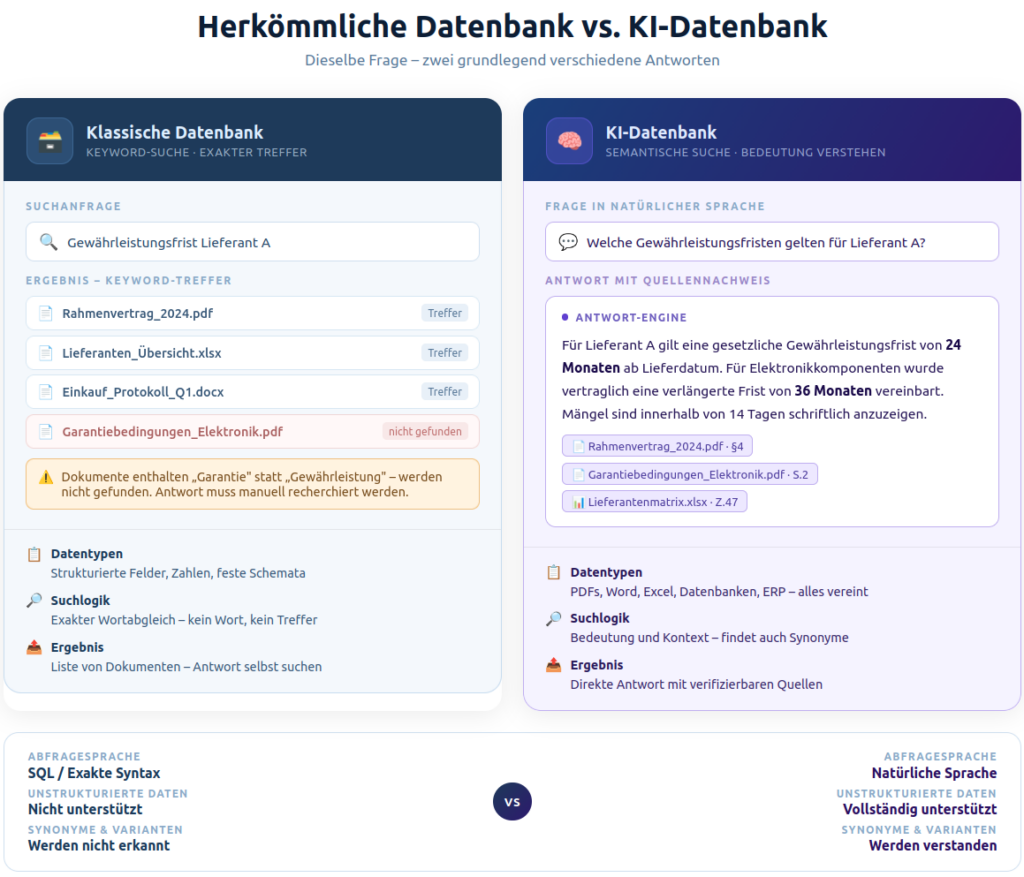
Task: Click the chart icon on Lieferantenmatrix.xlsx chip
Action: pyautogui.click(x=578, y=502)
